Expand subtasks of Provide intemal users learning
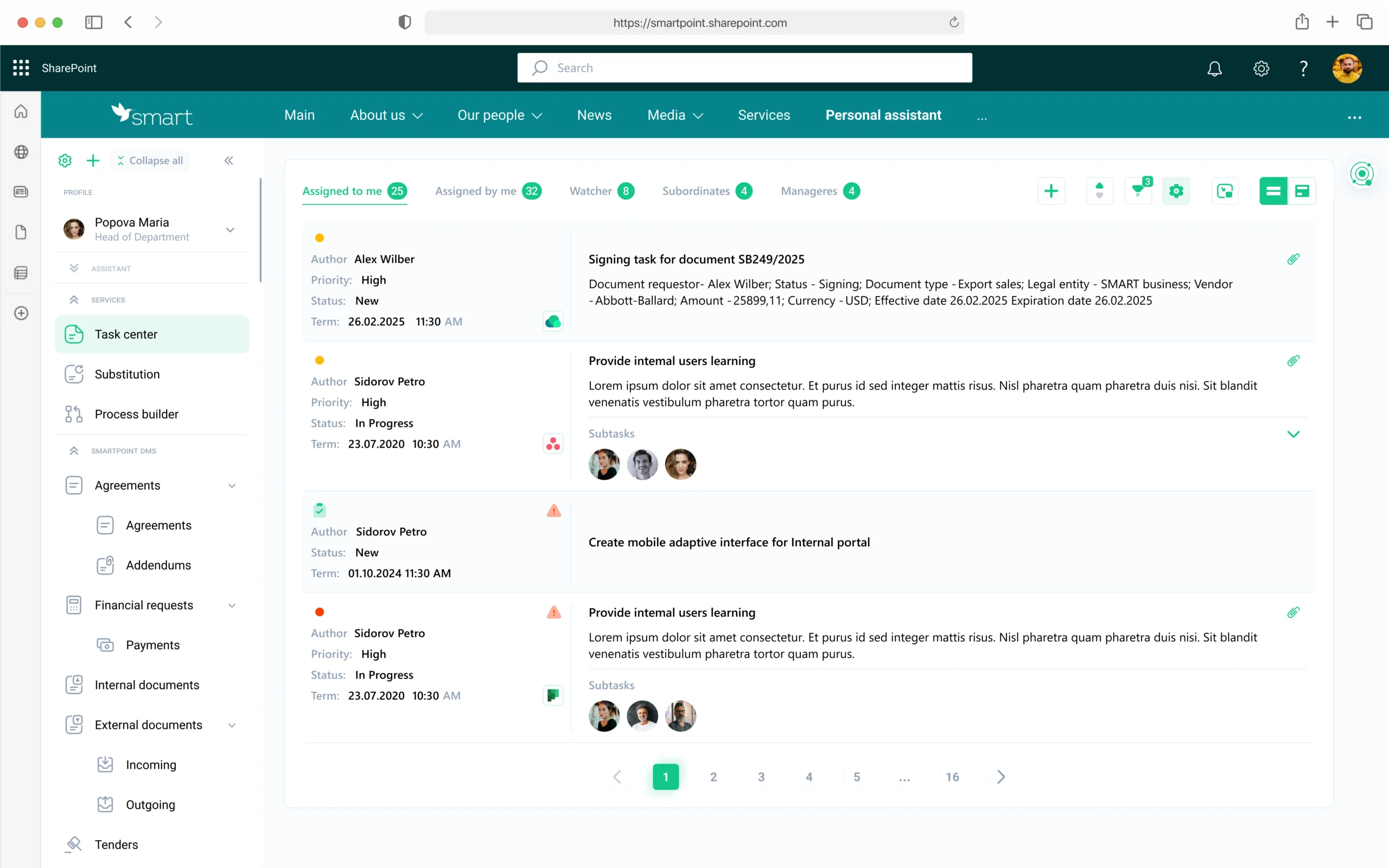The image size is (1389, 868). 1294,433
